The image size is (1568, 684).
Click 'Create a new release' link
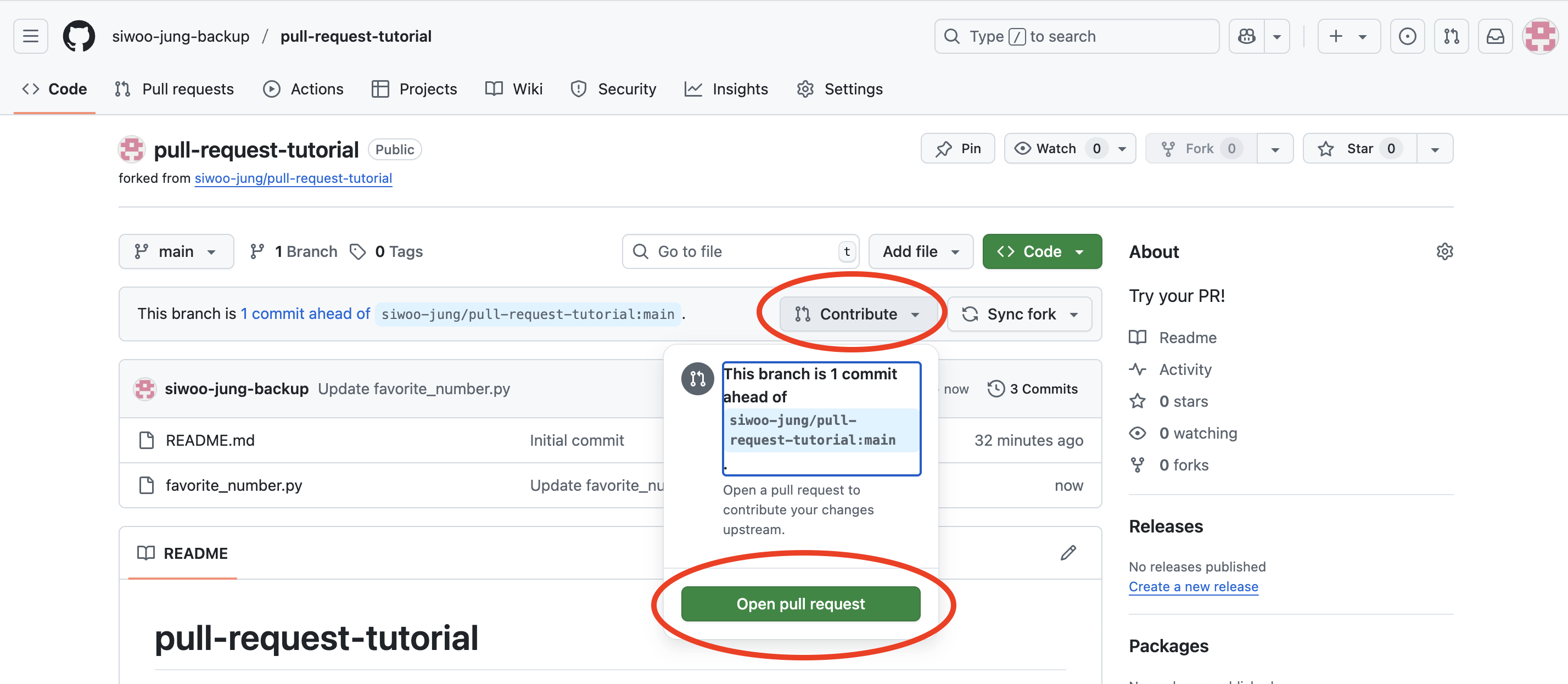tap(1193, 587)
